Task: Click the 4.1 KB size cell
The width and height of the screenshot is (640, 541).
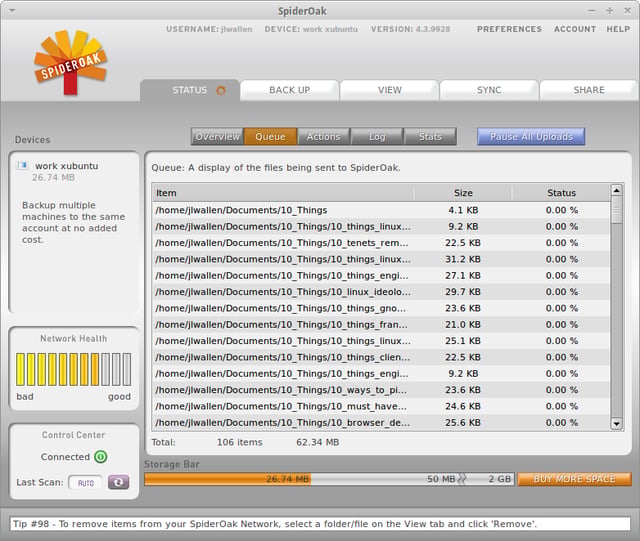Action: point(463,210)
